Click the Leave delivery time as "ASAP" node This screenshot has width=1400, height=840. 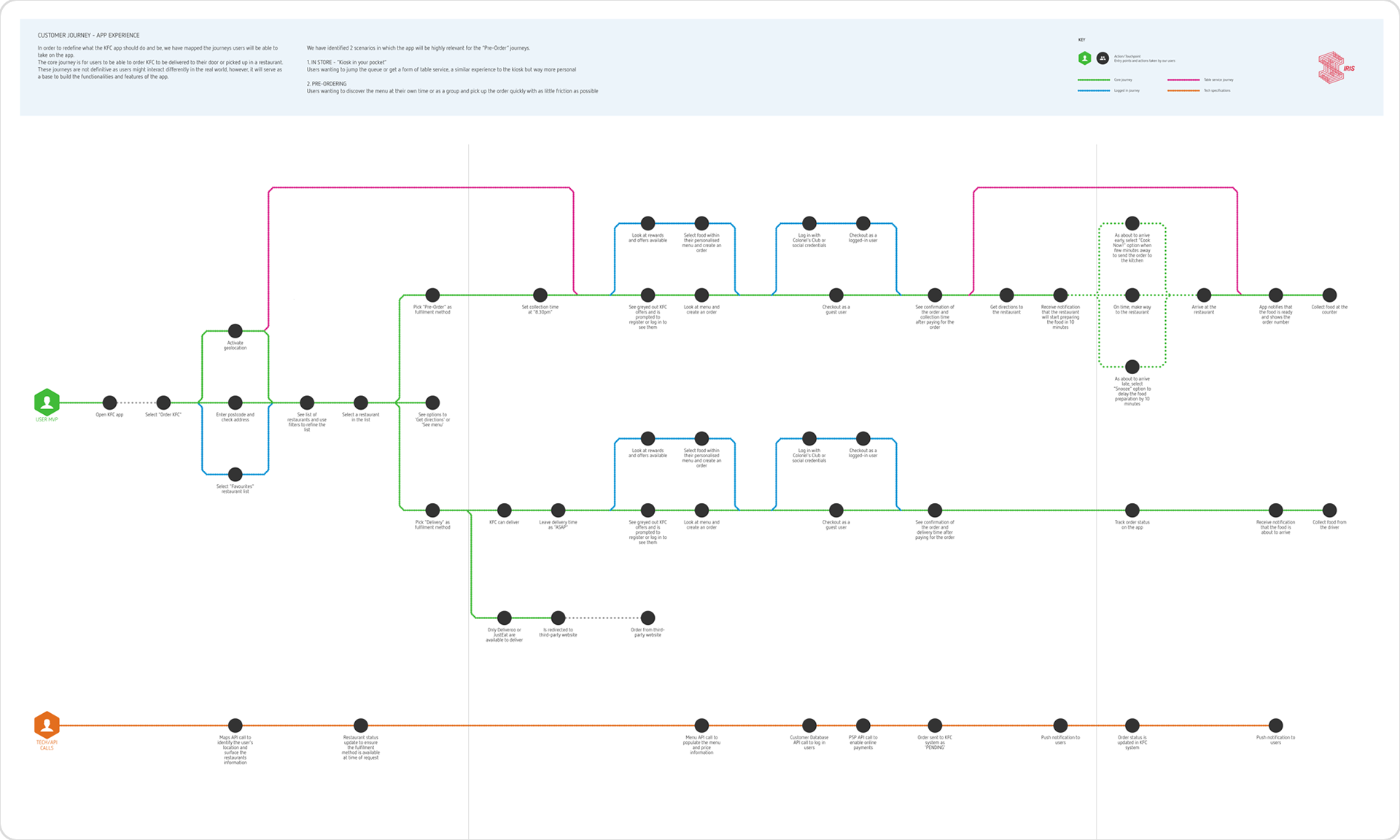pyautogui.click(x=558, y=510)
